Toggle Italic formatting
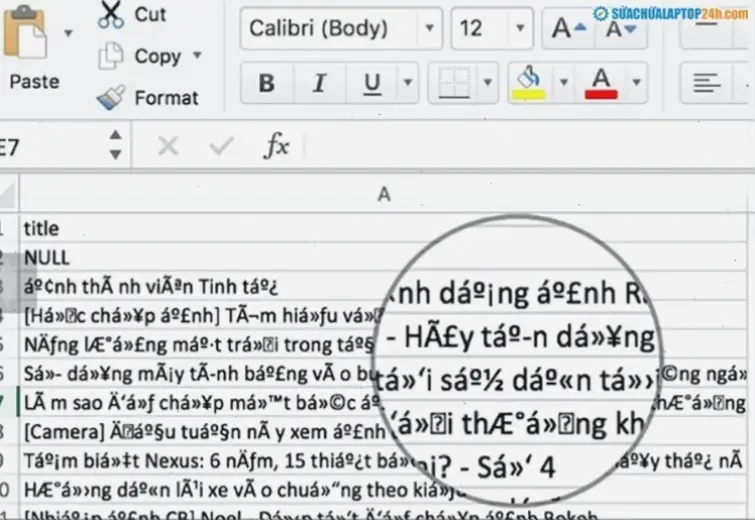 click(319, 83)
